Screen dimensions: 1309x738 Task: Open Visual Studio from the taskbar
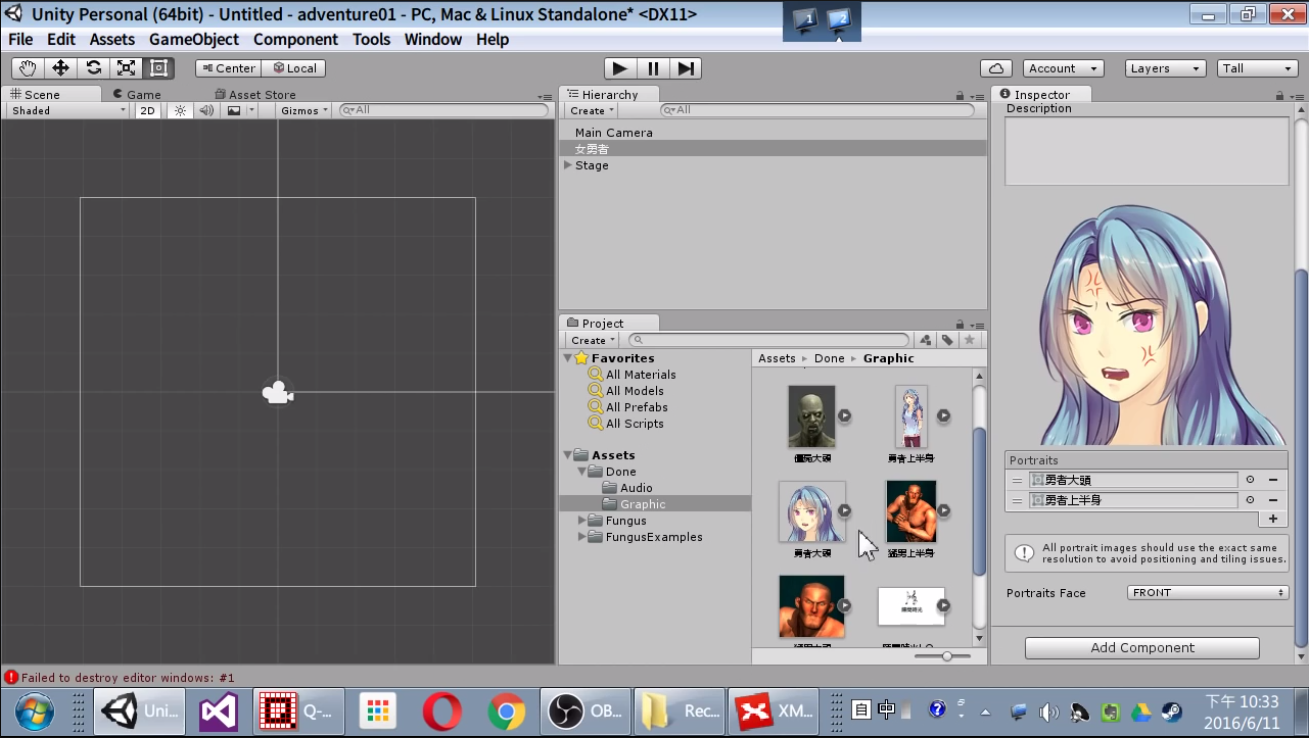(x=218, y=711)
